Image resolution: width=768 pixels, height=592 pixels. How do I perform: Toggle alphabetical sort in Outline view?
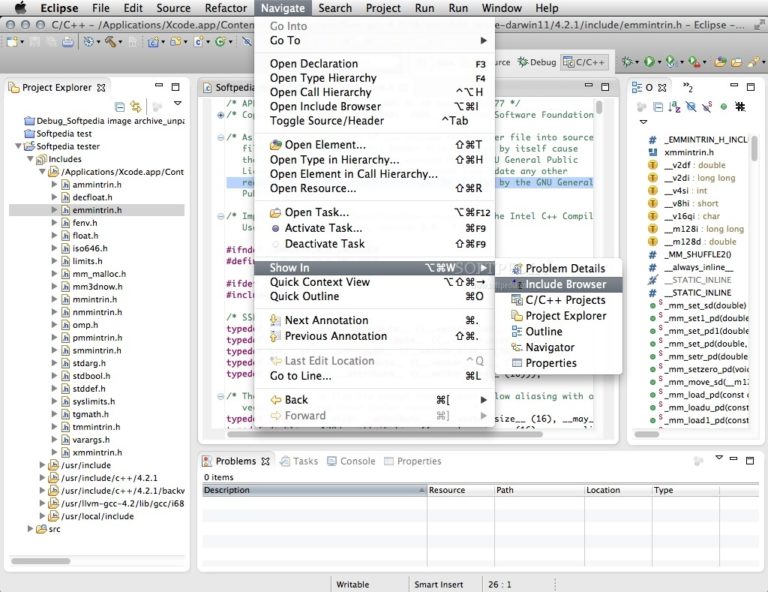[x=674, y=107]
